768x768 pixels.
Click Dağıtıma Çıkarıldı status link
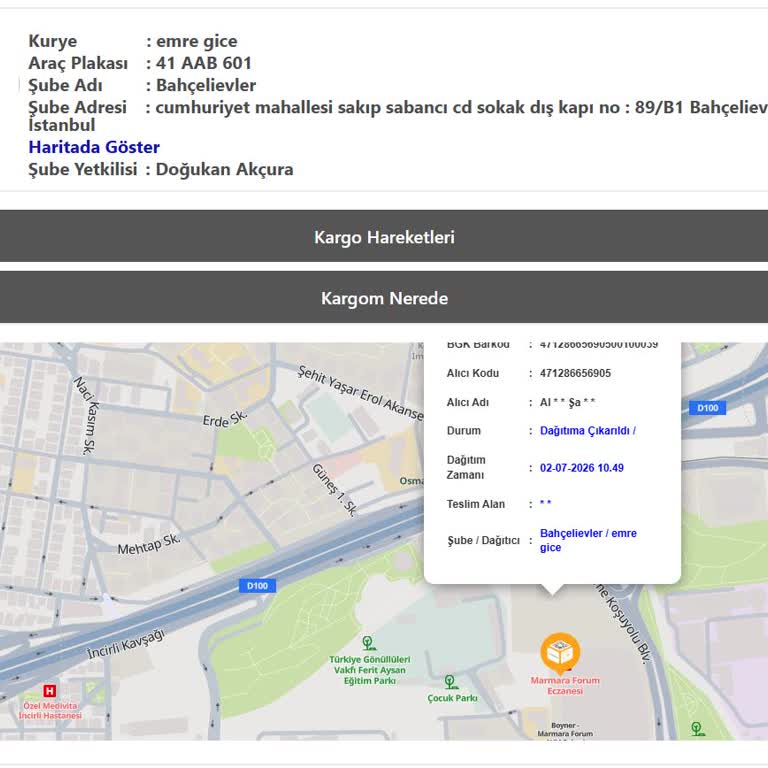(588, 431)
